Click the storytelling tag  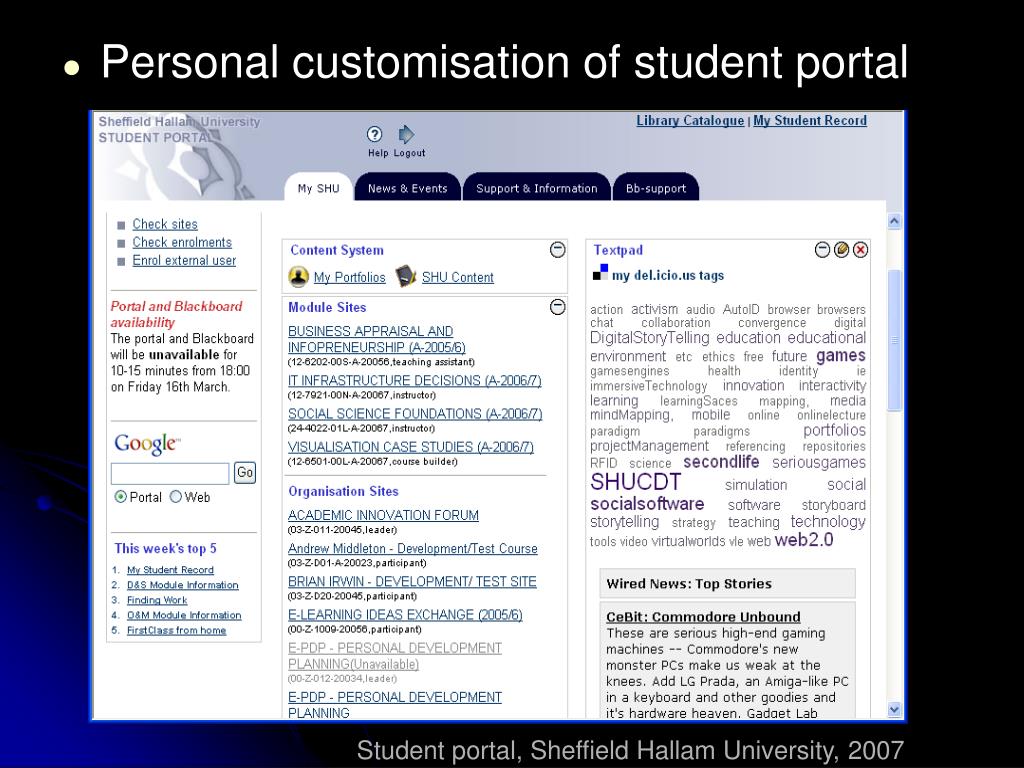pyautogui.click(x=624, y=522)
